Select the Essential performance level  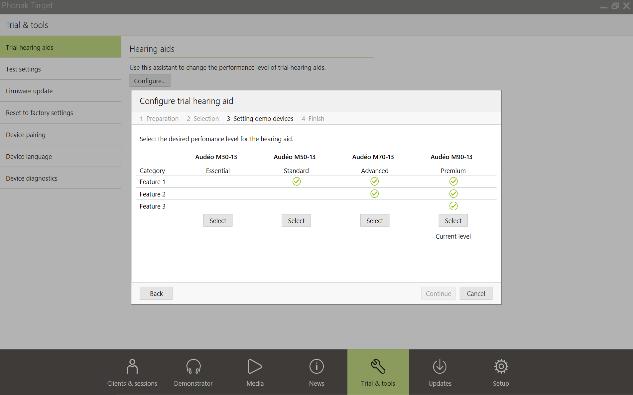click(x=218, y=221)
